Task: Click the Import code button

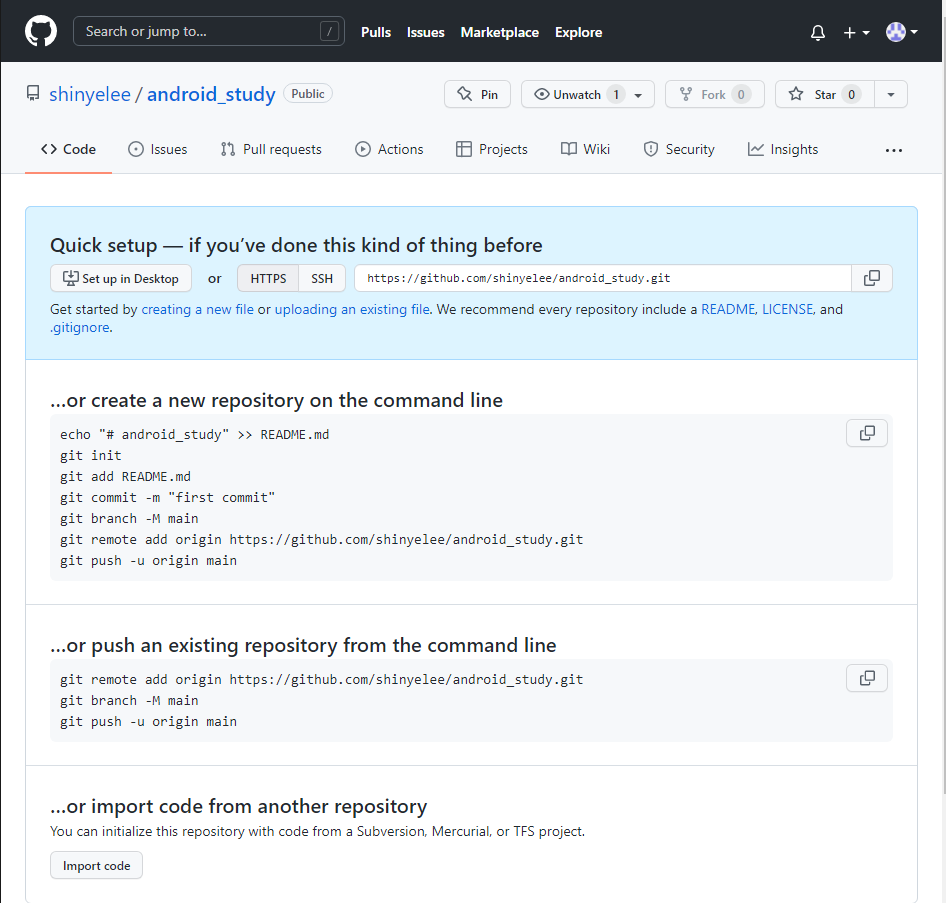Action: pyautogui.click(x=97, y=865)
